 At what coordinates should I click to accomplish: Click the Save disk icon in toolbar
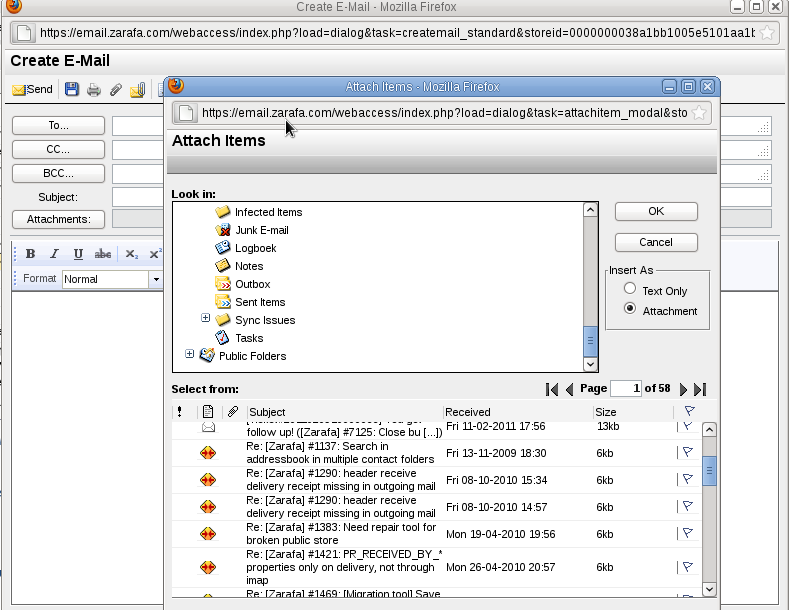coord(72,90)
